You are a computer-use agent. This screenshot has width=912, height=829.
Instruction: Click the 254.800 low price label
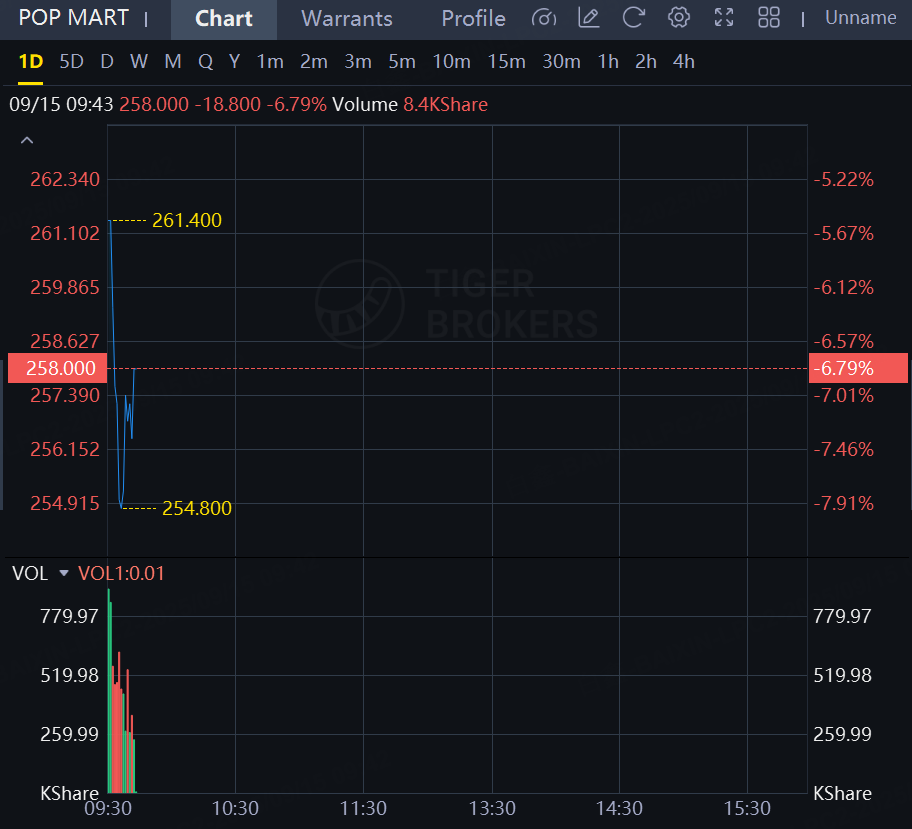pyautogui.click(x=197, y=508)
